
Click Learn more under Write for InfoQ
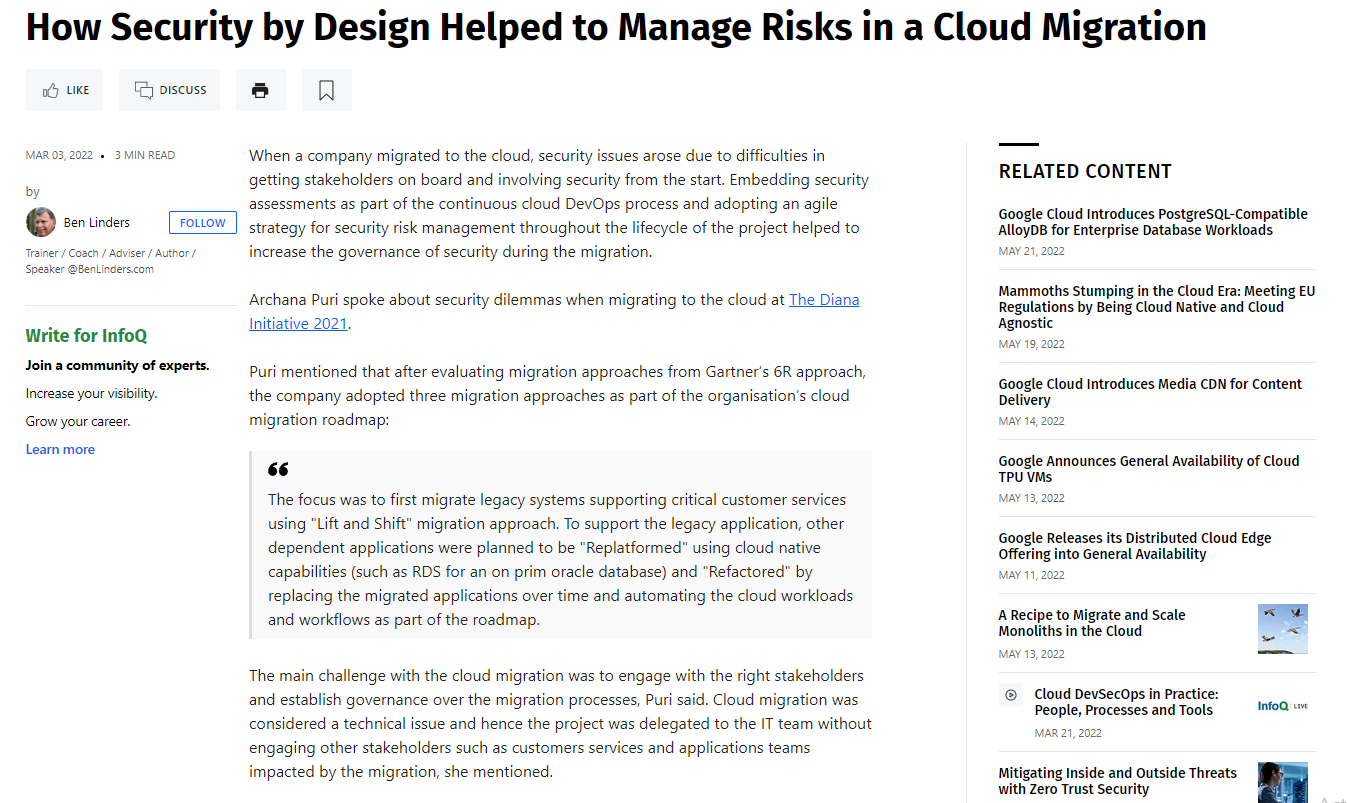pos(60,449)
